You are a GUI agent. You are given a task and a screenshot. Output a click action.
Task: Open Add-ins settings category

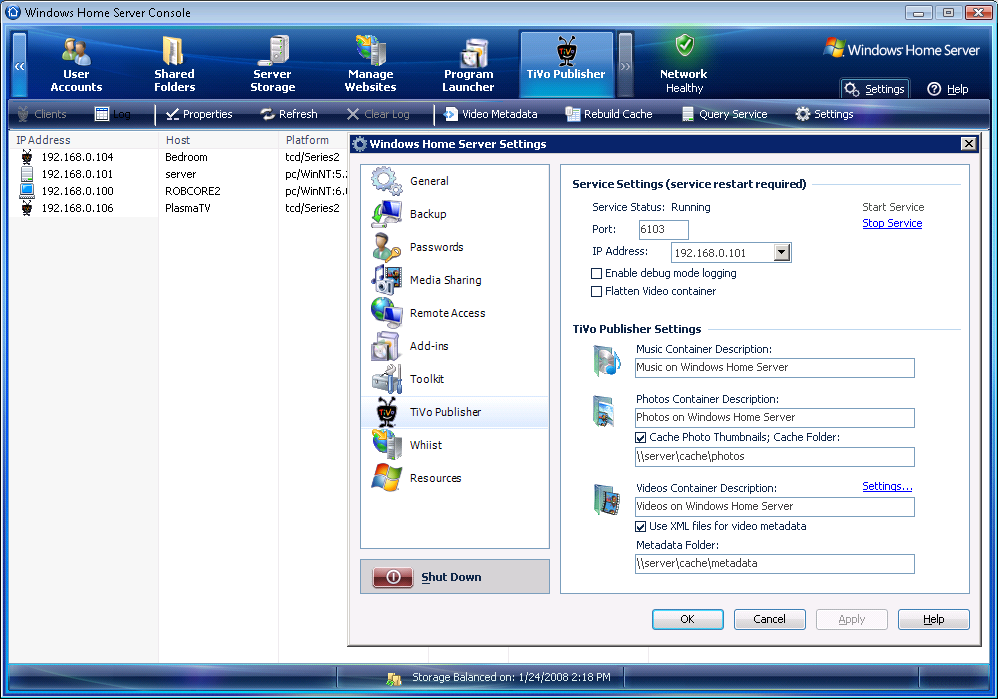[454, 346]
